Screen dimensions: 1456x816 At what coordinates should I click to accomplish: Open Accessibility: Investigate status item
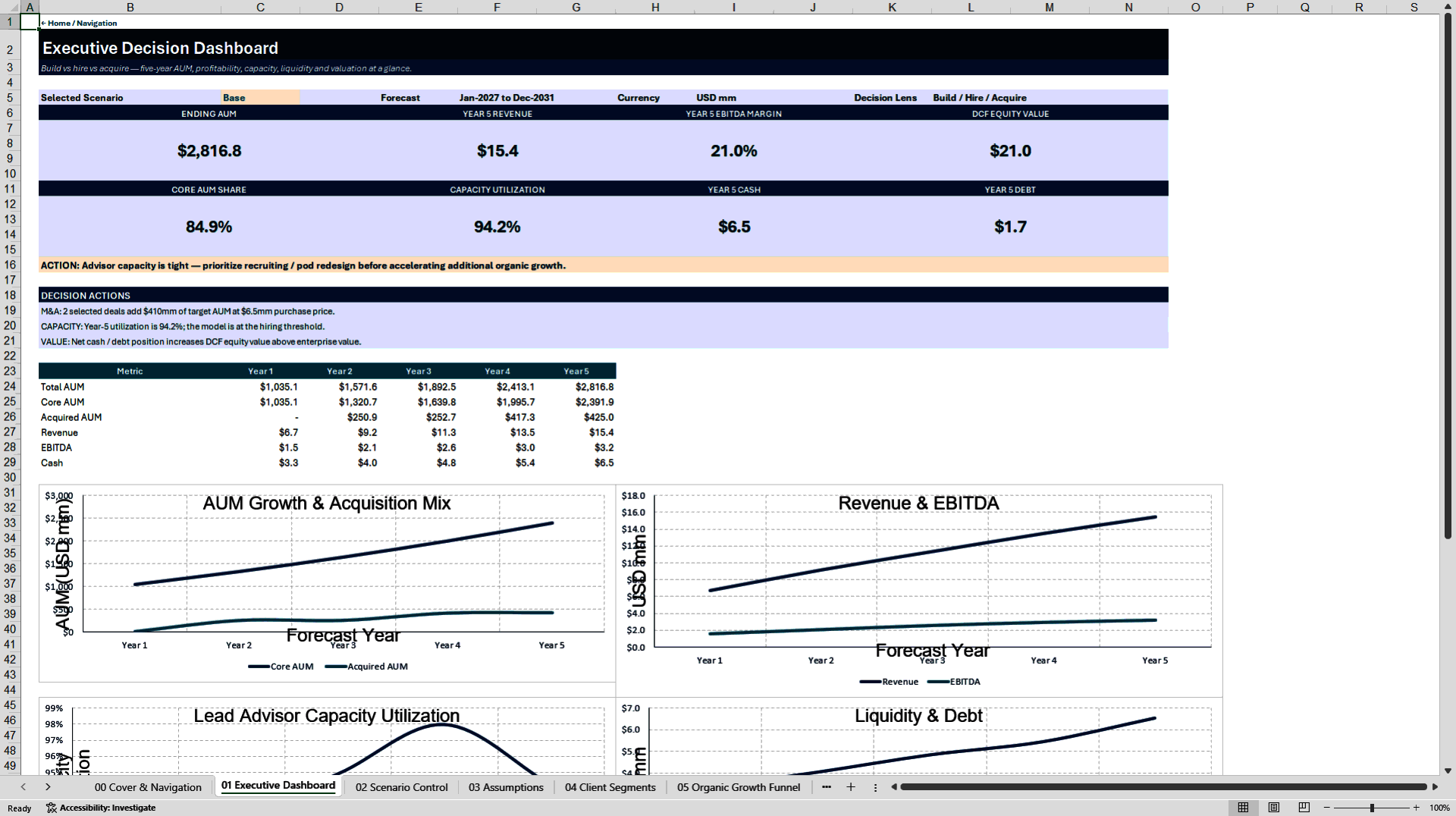[x=101, y=808]
